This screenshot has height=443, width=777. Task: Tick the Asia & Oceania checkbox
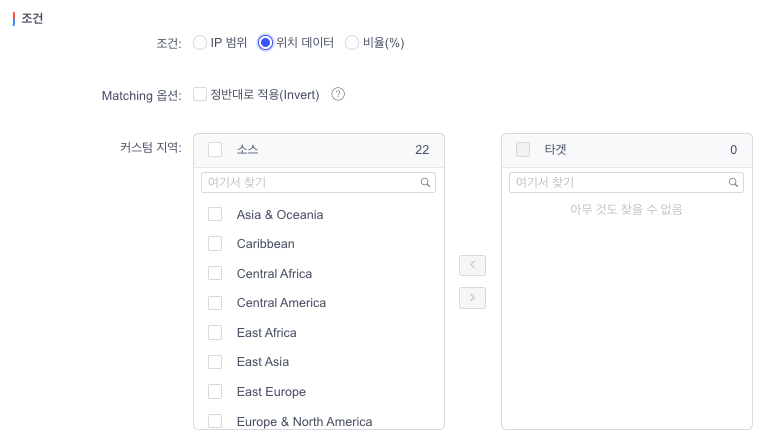click(x=215, y=214)
